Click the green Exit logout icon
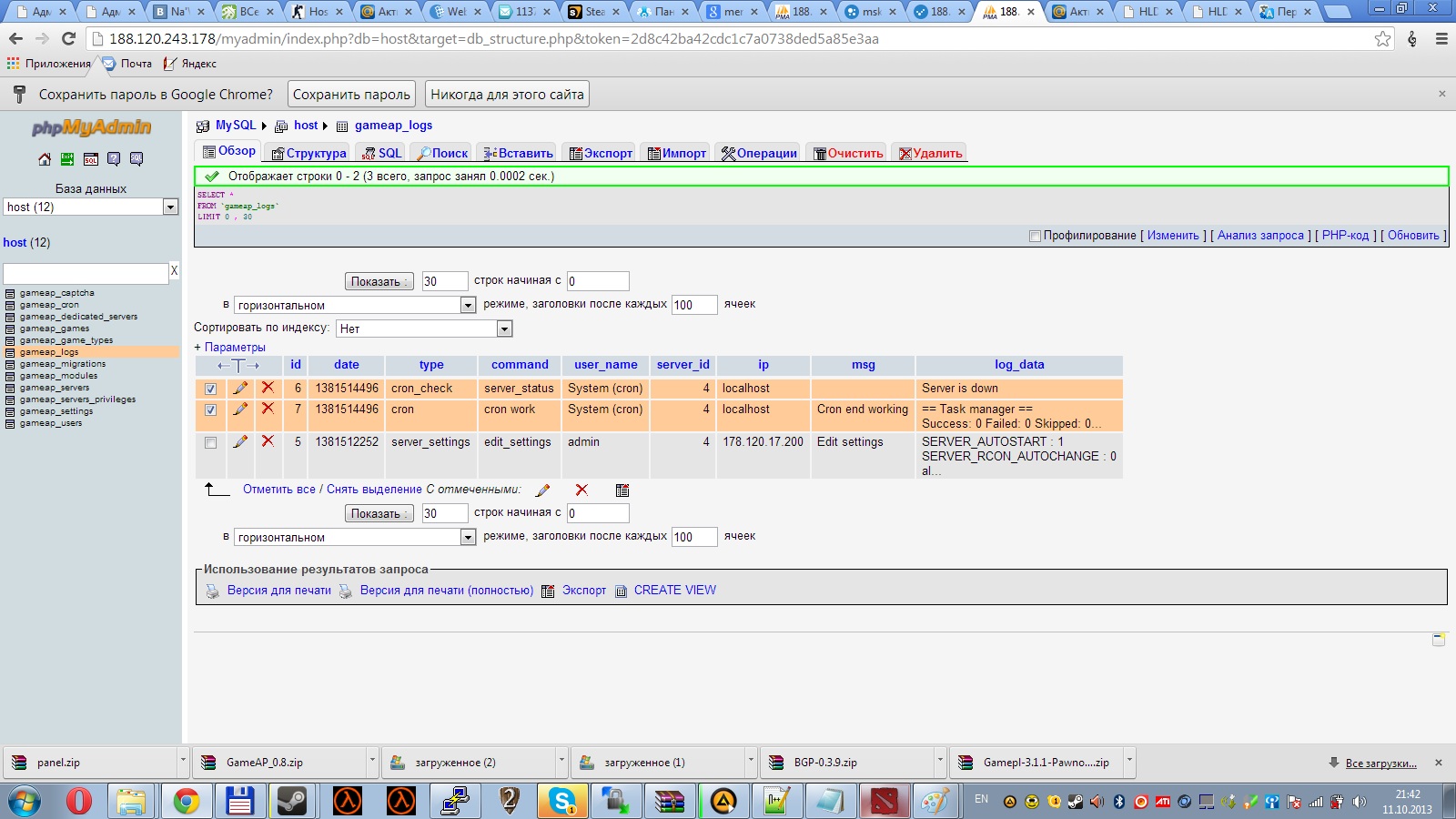The width and height of the screenshot is (1456, 819). click(x=67, y=159)
